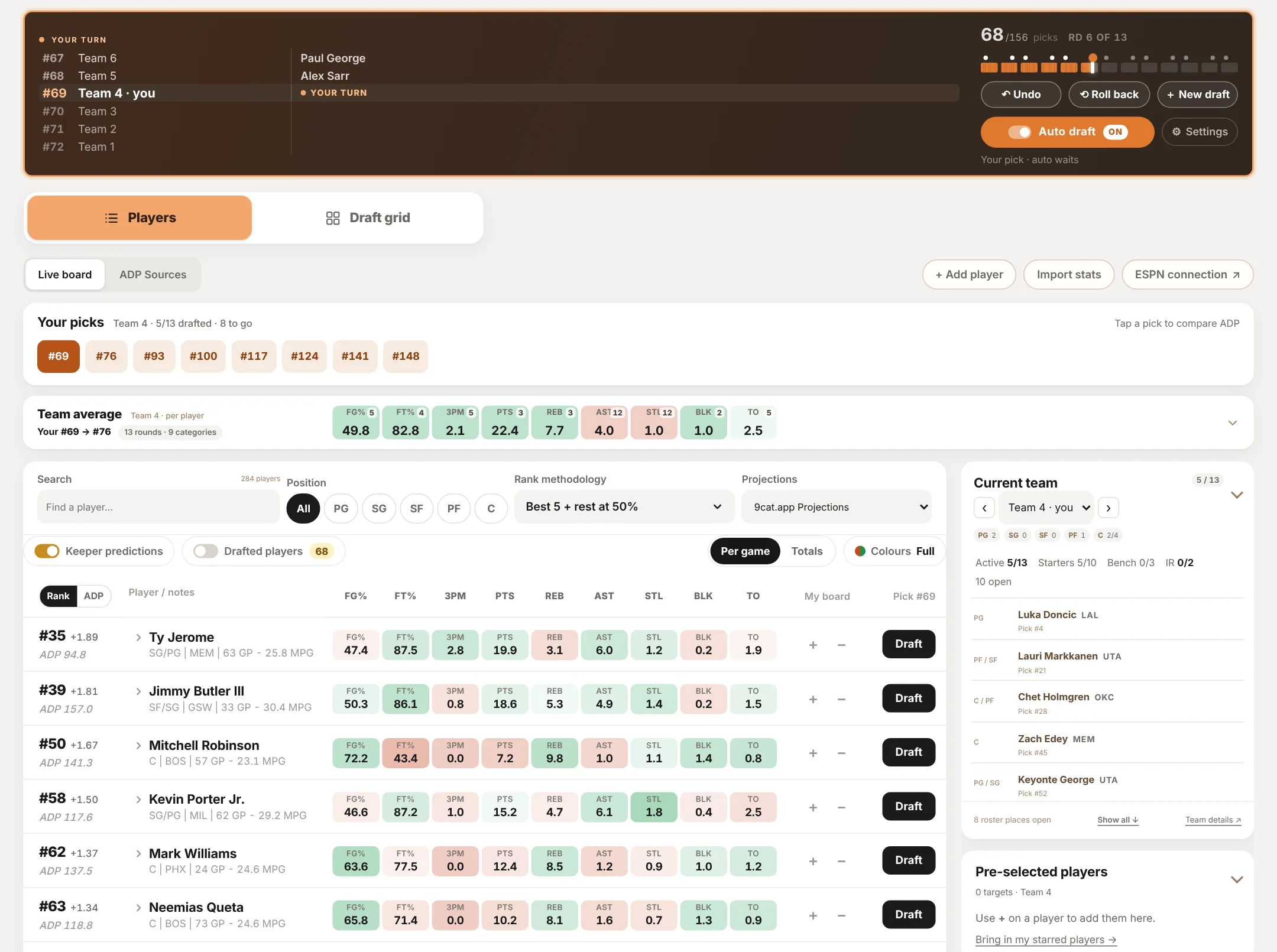Select the Players view tab

140,218
